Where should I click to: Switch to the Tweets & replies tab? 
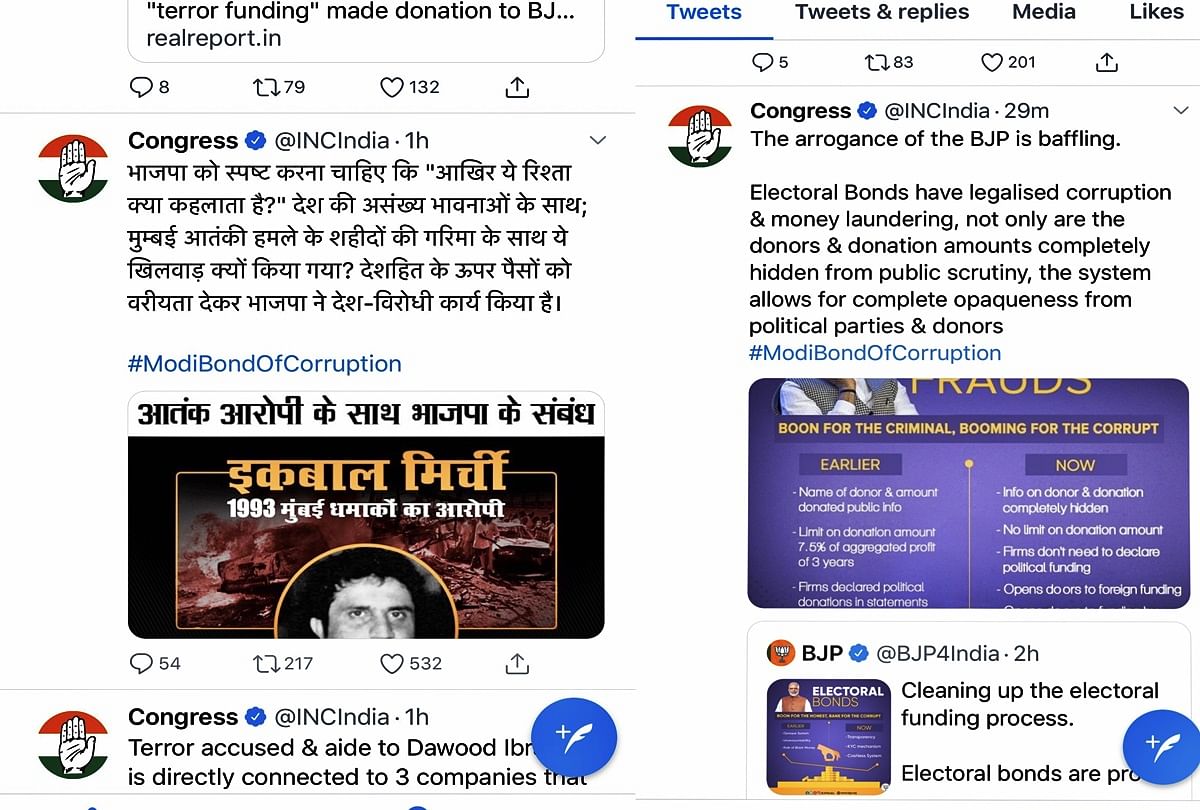(x=882, y=12)
